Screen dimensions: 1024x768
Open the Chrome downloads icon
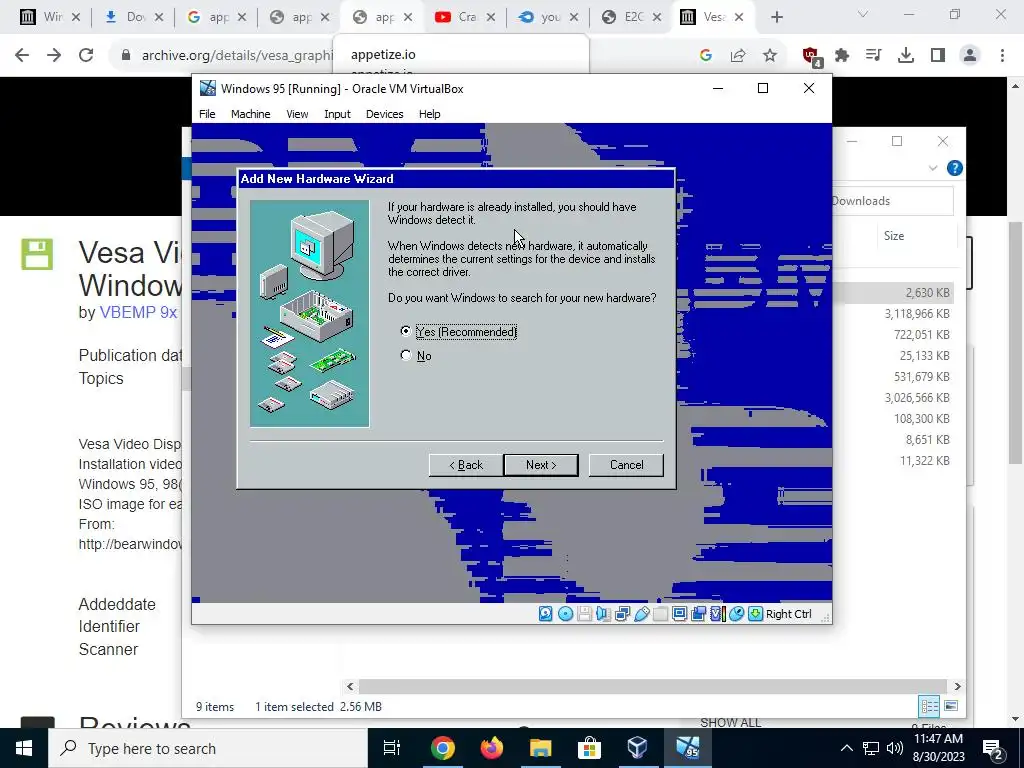click(905, 56)
